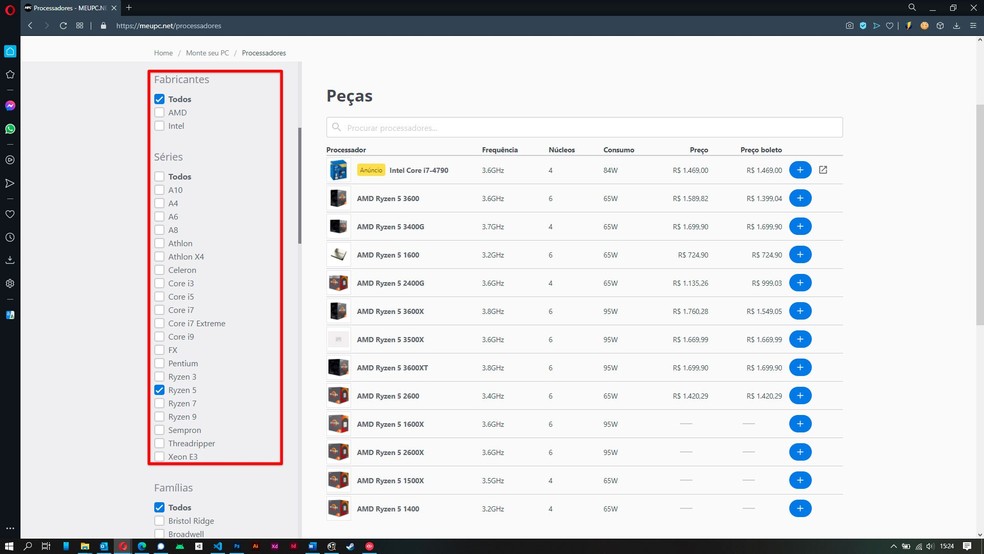
Task: Open Steam from the taskbar
Action: click(350, 546)
